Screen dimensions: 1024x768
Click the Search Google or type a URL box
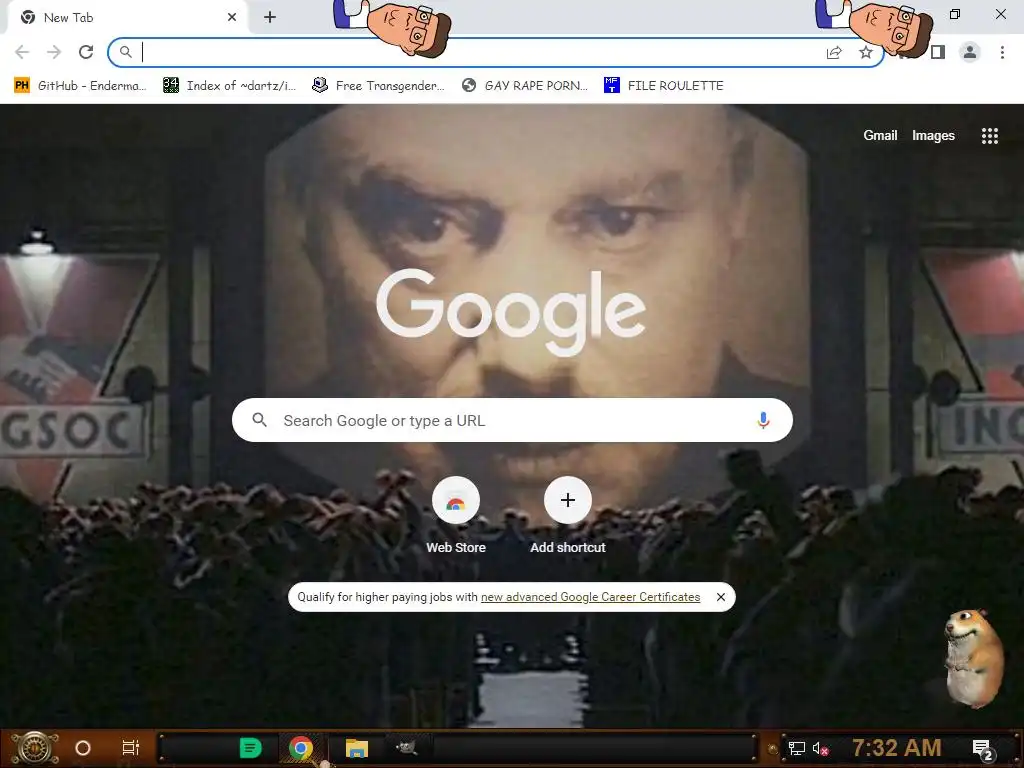click(x=512, y=420)
